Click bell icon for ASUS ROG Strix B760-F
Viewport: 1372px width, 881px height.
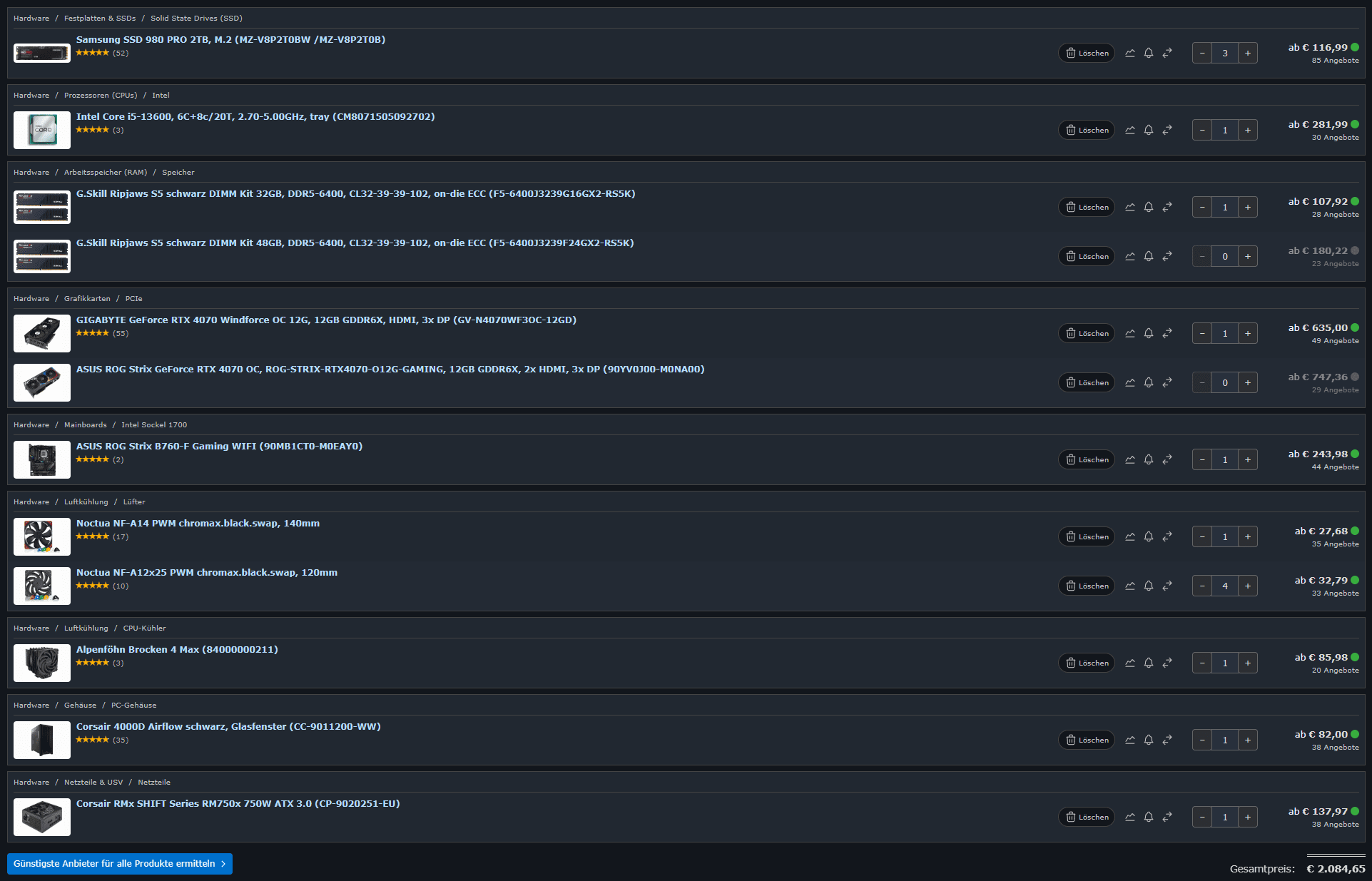coord(1149,459)
